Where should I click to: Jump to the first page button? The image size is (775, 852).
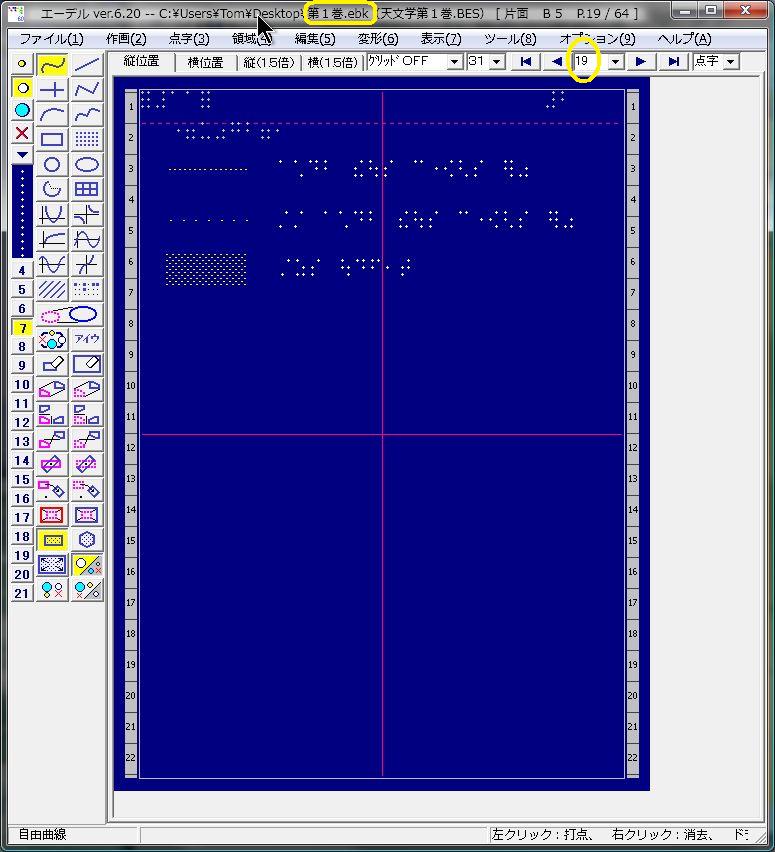click(526, 62)
